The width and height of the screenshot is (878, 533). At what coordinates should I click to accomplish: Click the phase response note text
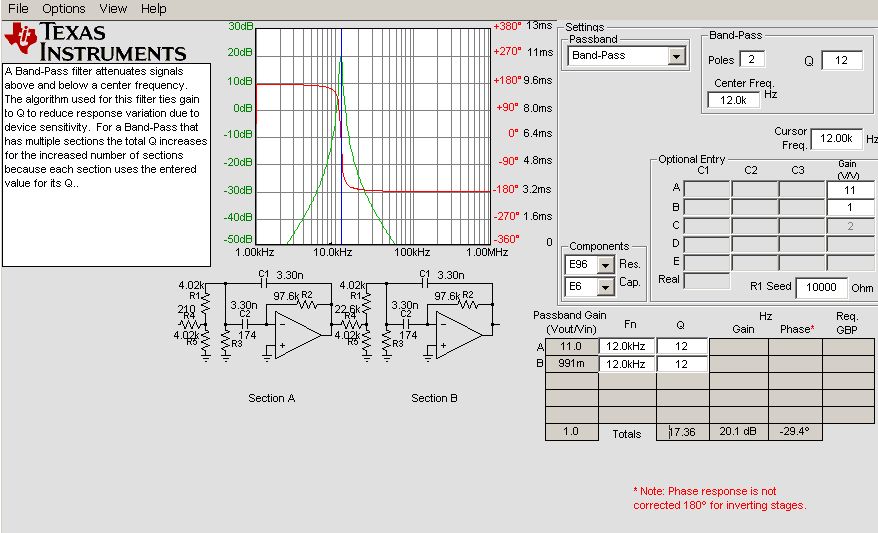coord(720,498)
